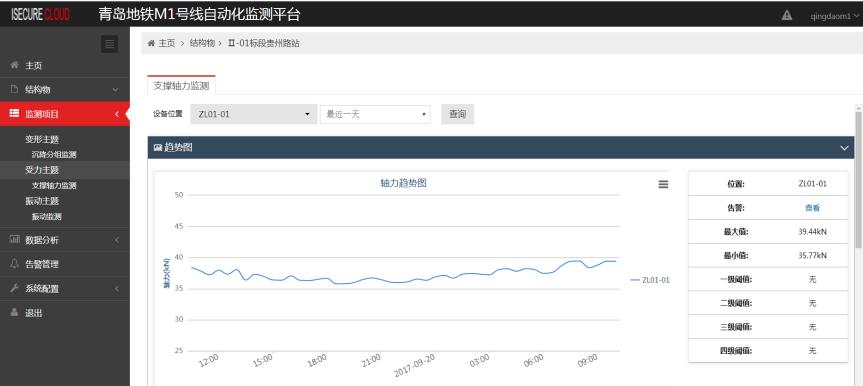Click the 2017-09-20 axis date label
The width and height of the screenshot is (863, 386).
(415, 366)
